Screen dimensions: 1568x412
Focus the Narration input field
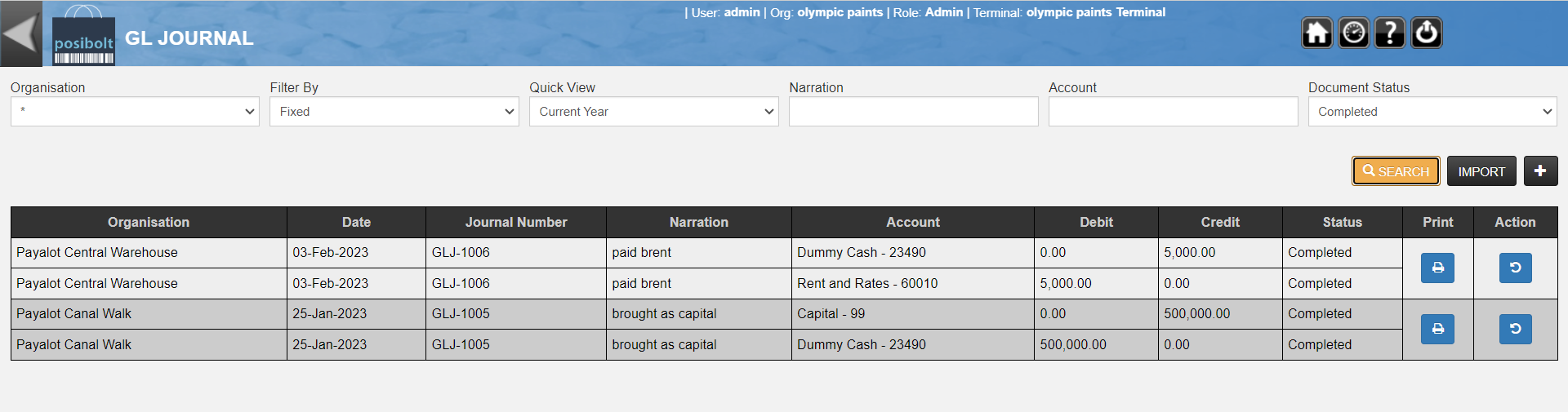click(x=913, y=112)
